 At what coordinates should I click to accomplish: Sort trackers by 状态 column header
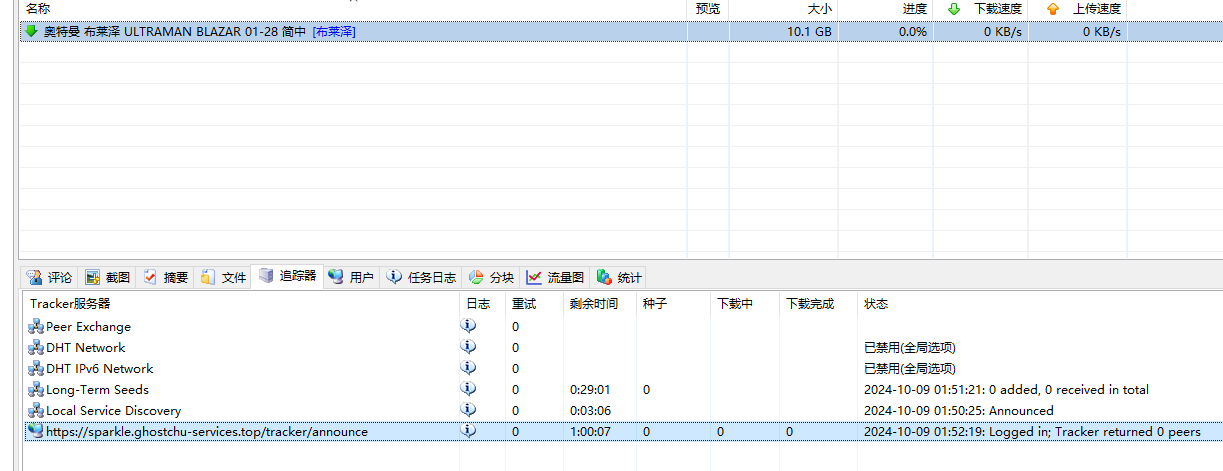(x=875, y=304)
